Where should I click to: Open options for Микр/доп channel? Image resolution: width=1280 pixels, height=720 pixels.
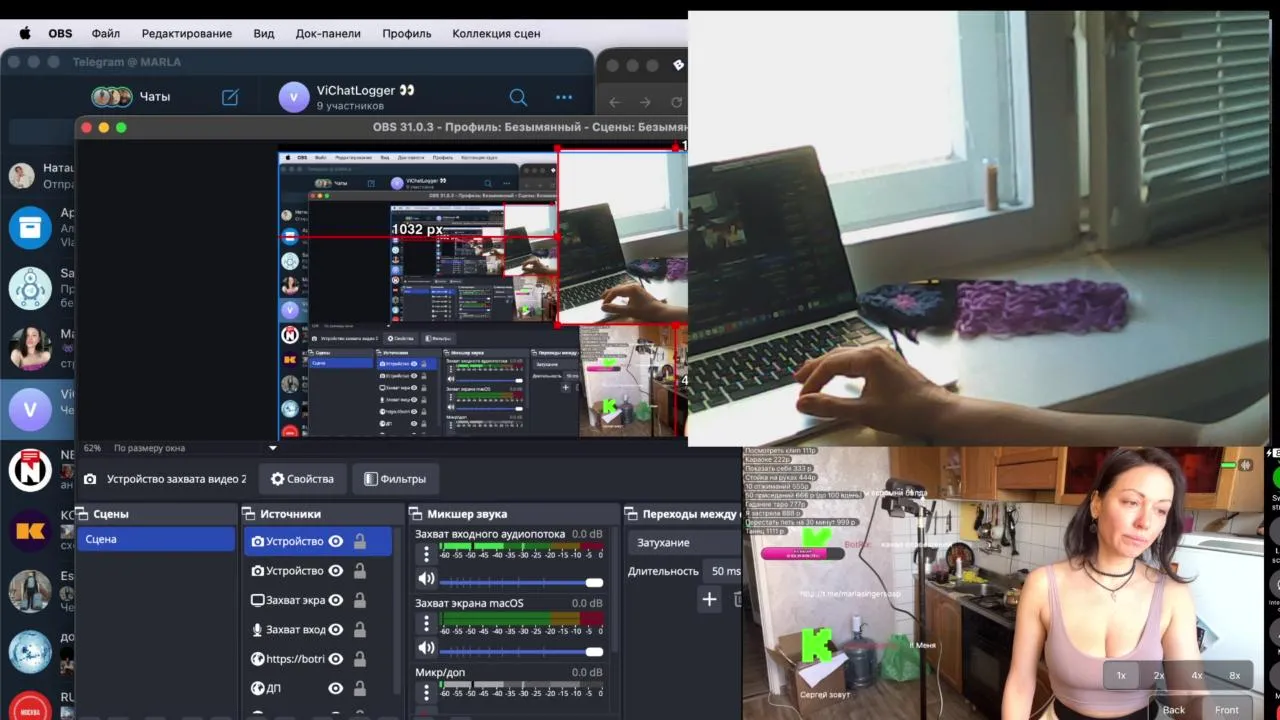pyautogui.click(x=426, y=693)
